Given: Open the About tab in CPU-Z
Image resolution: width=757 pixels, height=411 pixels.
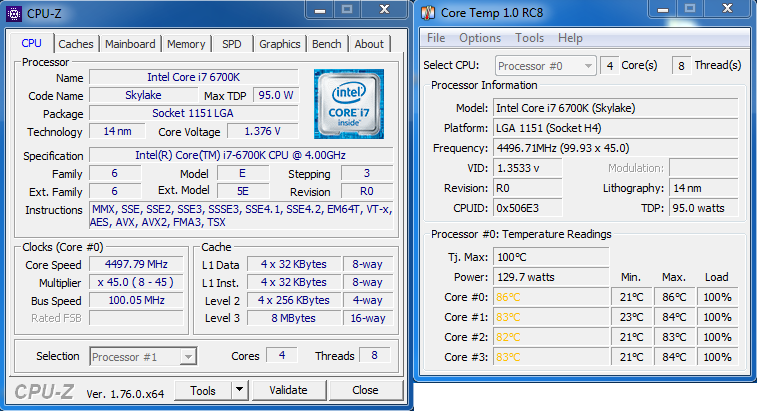Looking at the screenshot, I should pos(369,44).
